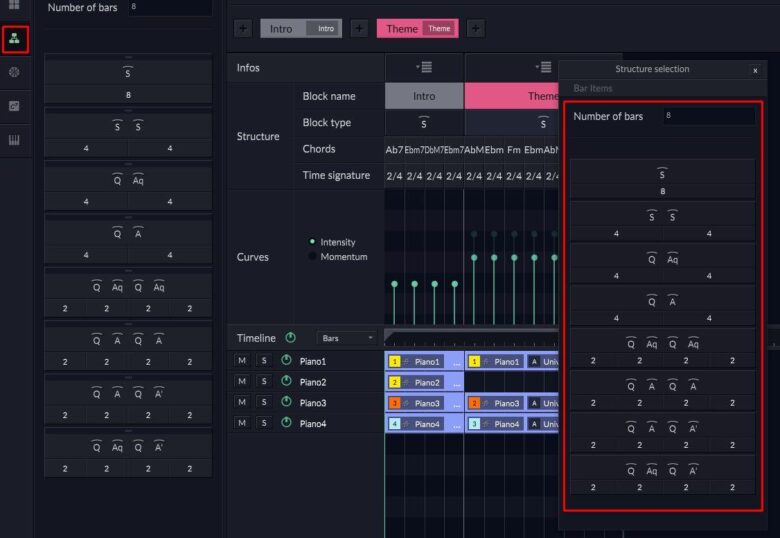
Task: Click the plus button after the Theme block
Action: pyautogui.click(x=475, y=28)
